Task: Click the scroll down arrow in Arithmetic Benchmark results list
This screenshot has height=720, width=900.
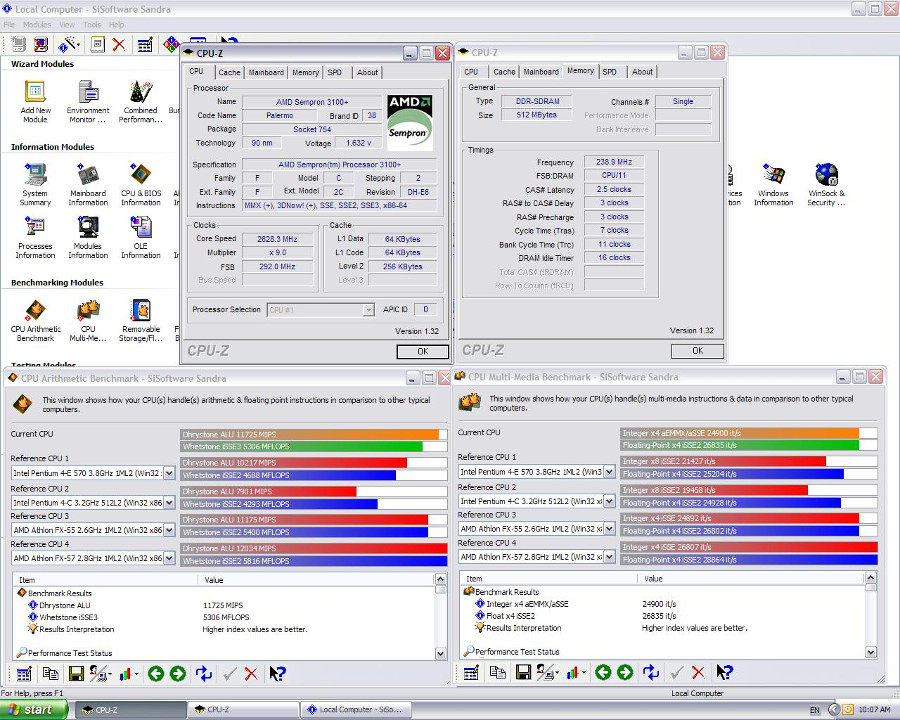Action: coord(440,653)
